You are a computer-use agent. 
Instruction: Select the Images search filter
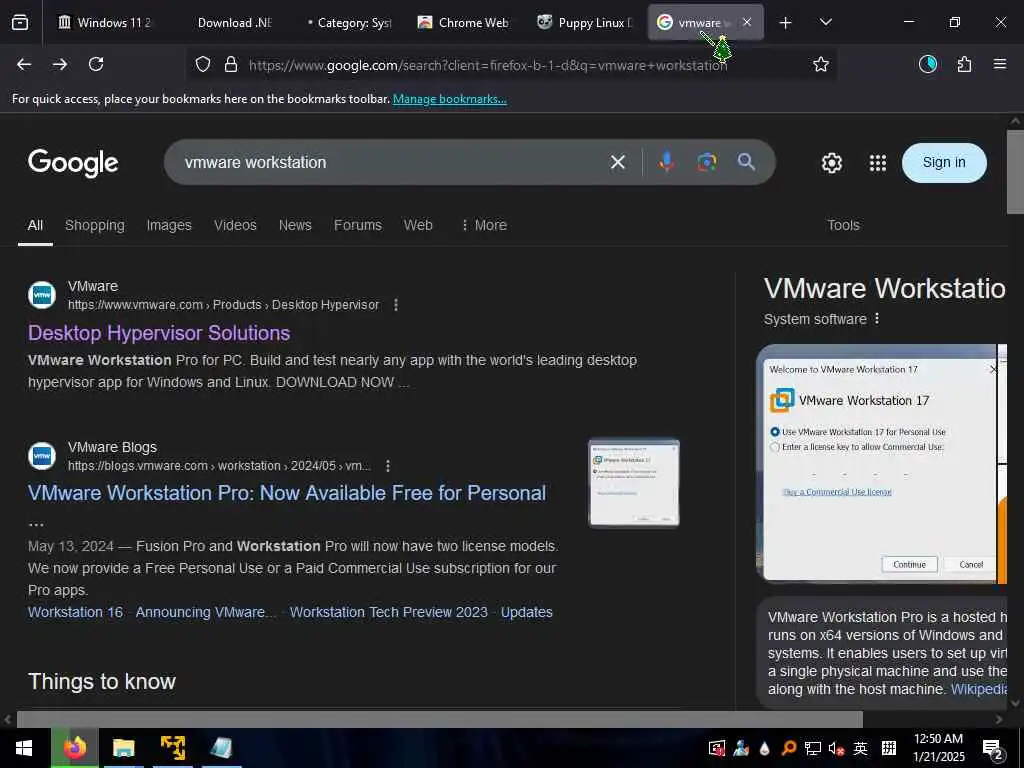[169, 225]
